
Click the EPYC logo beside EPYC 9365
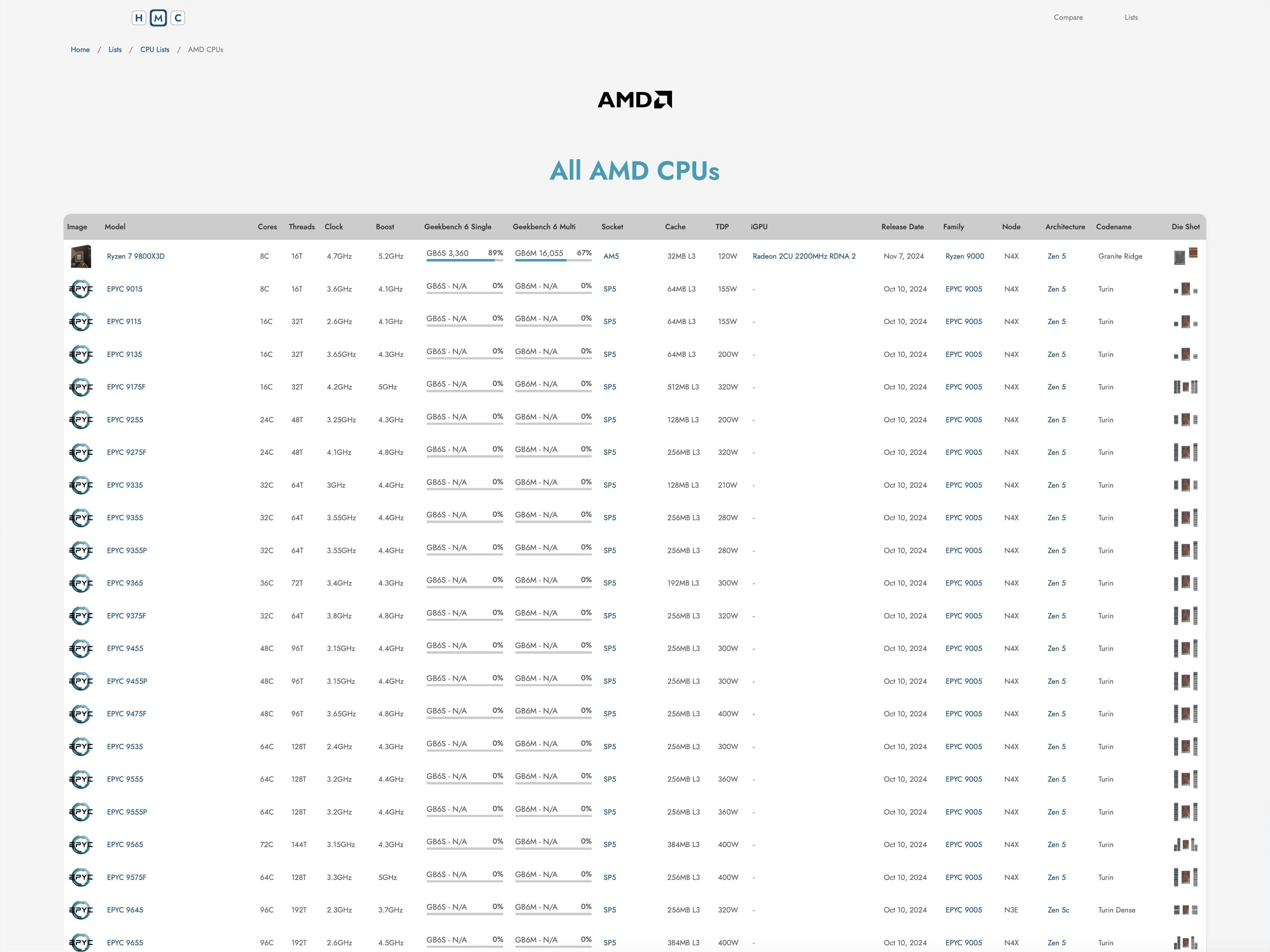pos(81,584)
